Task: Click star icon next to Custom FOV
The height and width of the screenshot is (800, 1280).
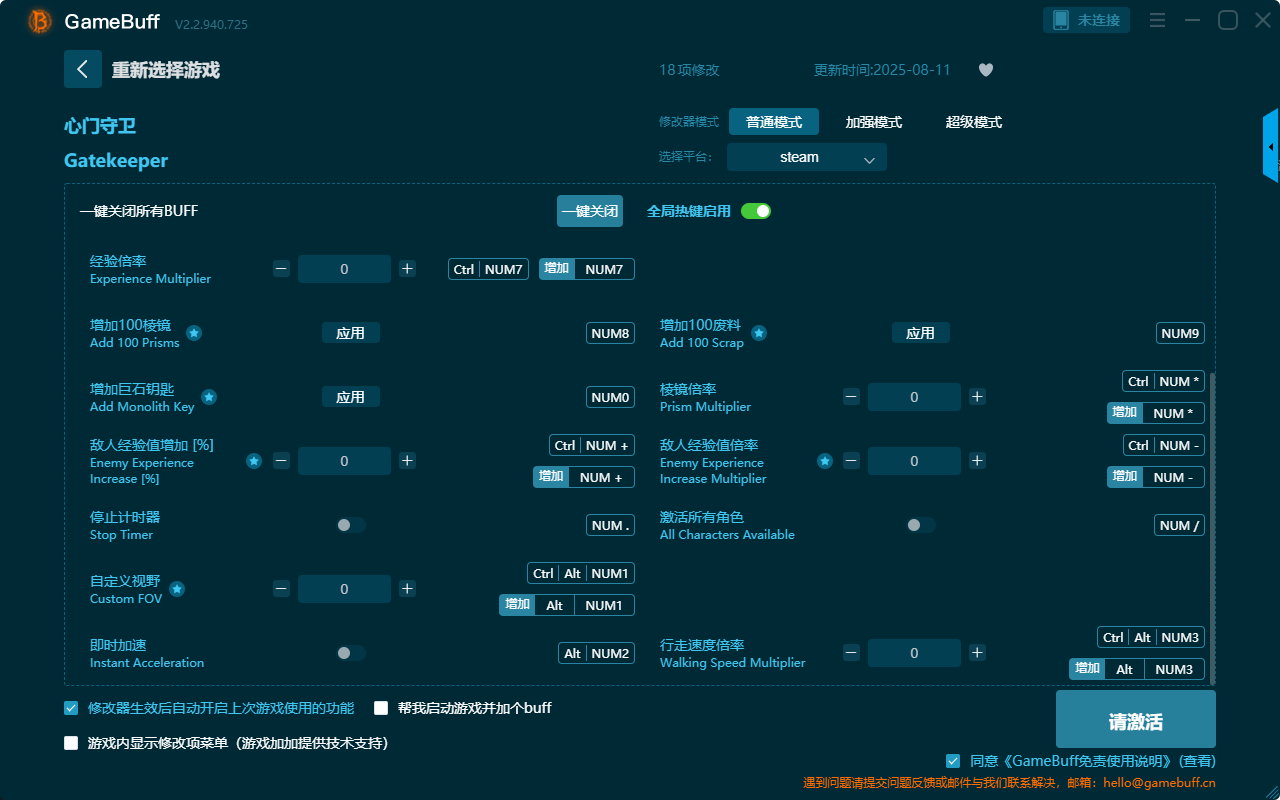Action: click(177, 589)
